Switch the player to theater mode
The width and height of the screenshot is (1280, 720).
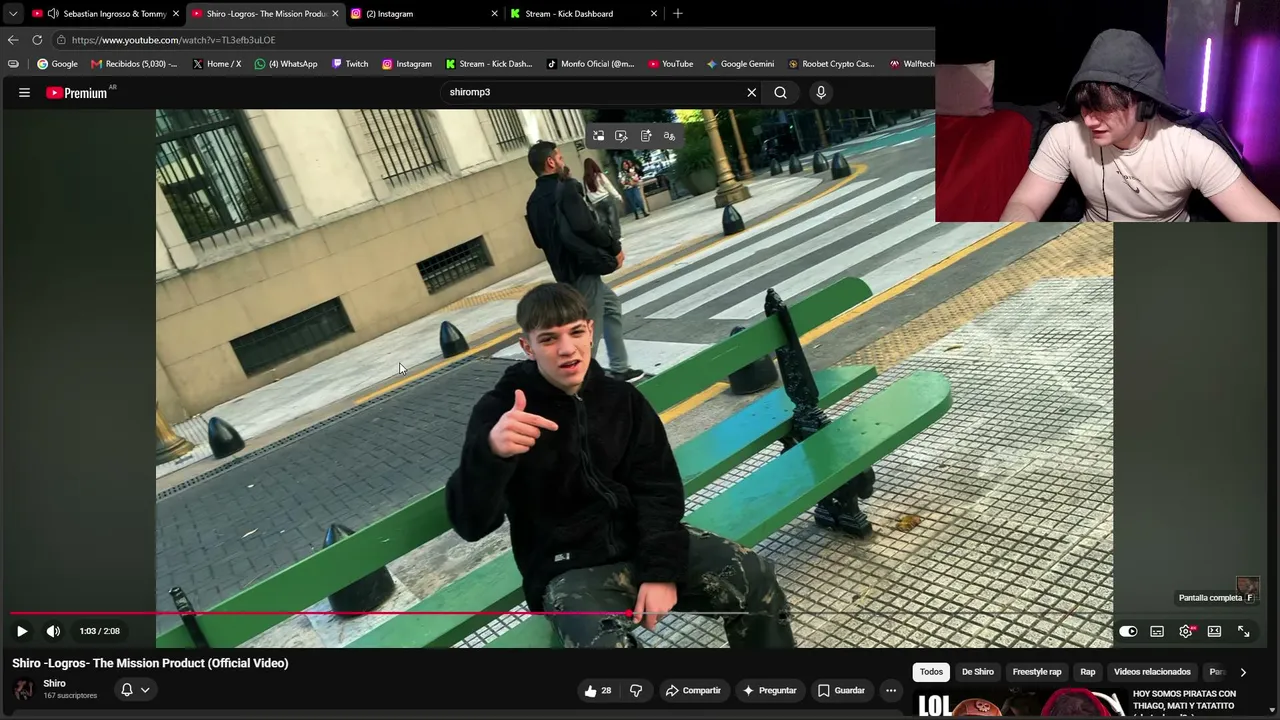point(1214,631)
